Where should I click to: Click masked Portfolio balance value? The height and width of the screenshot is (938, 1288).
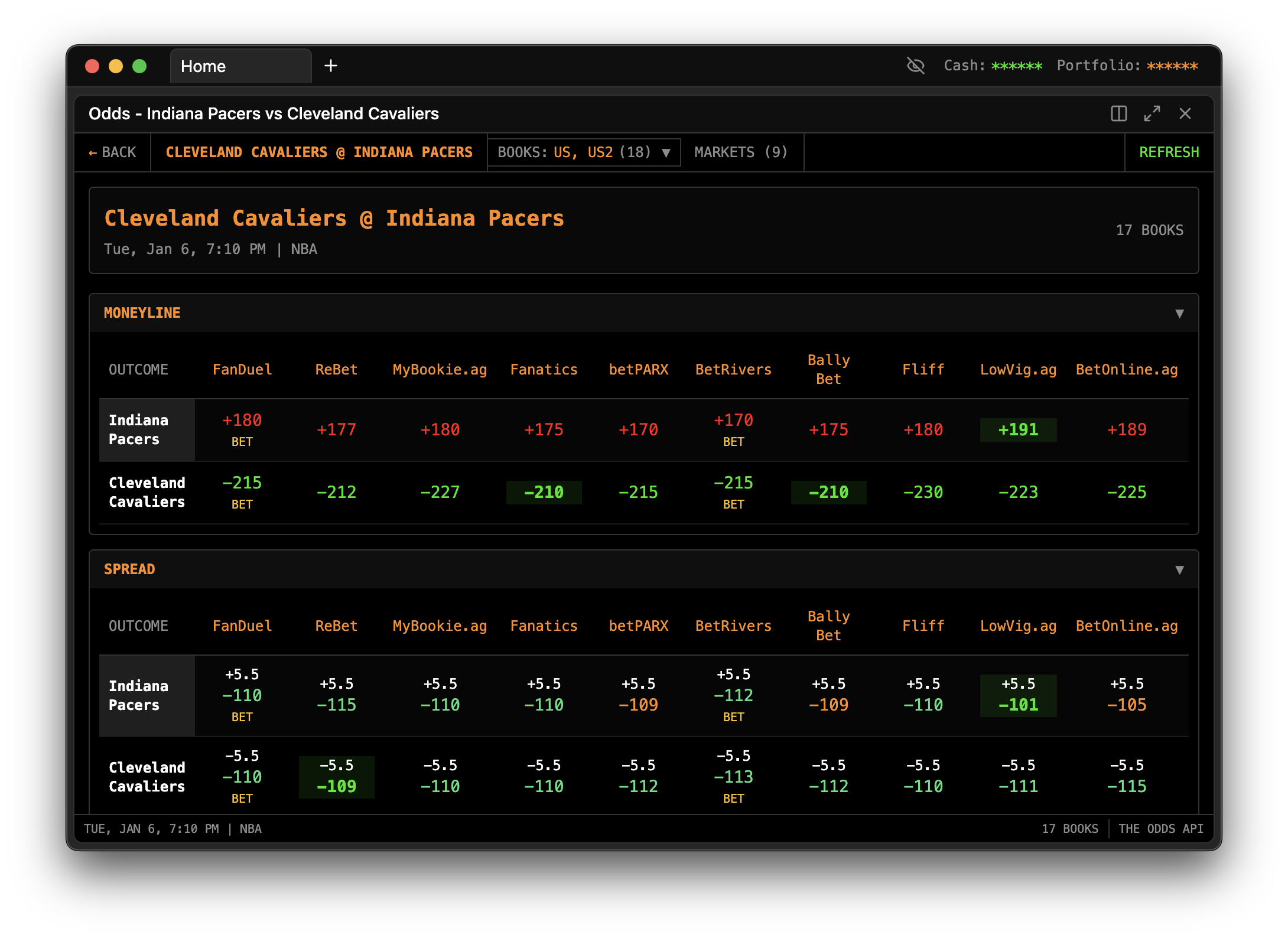tap(1172, 66)
